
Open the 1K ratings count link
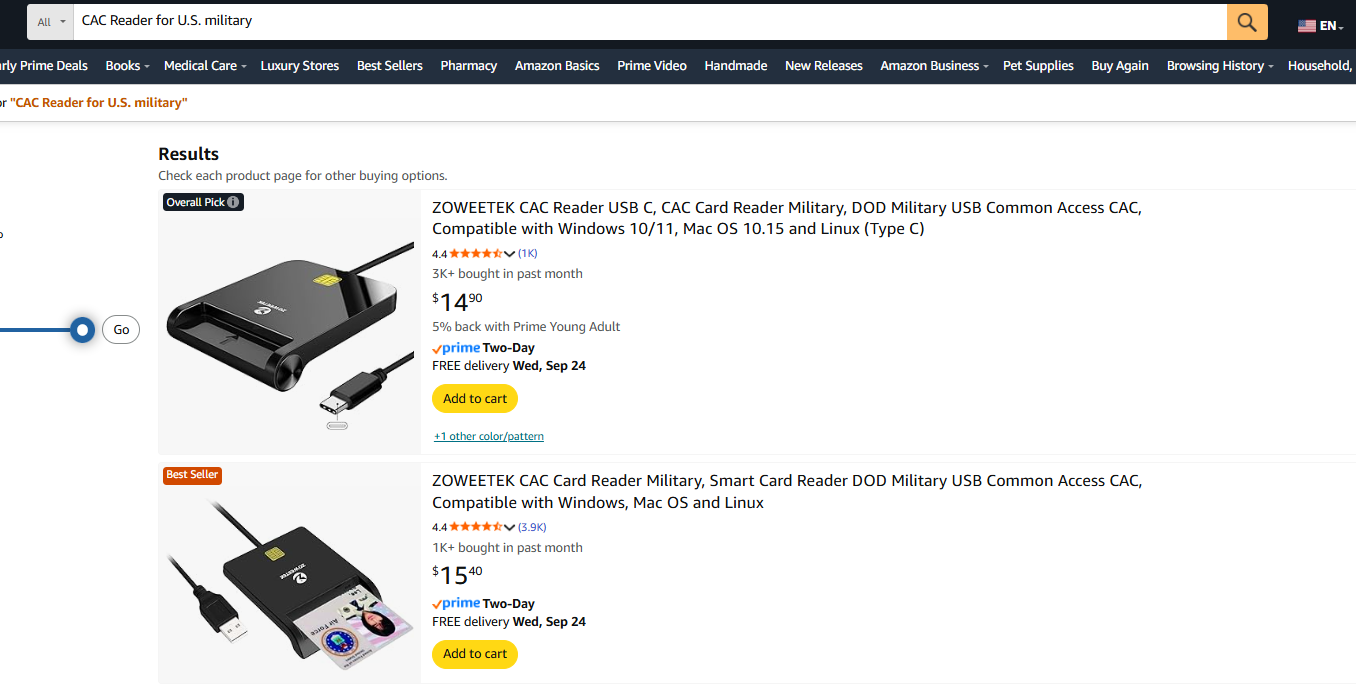point(528,254)
